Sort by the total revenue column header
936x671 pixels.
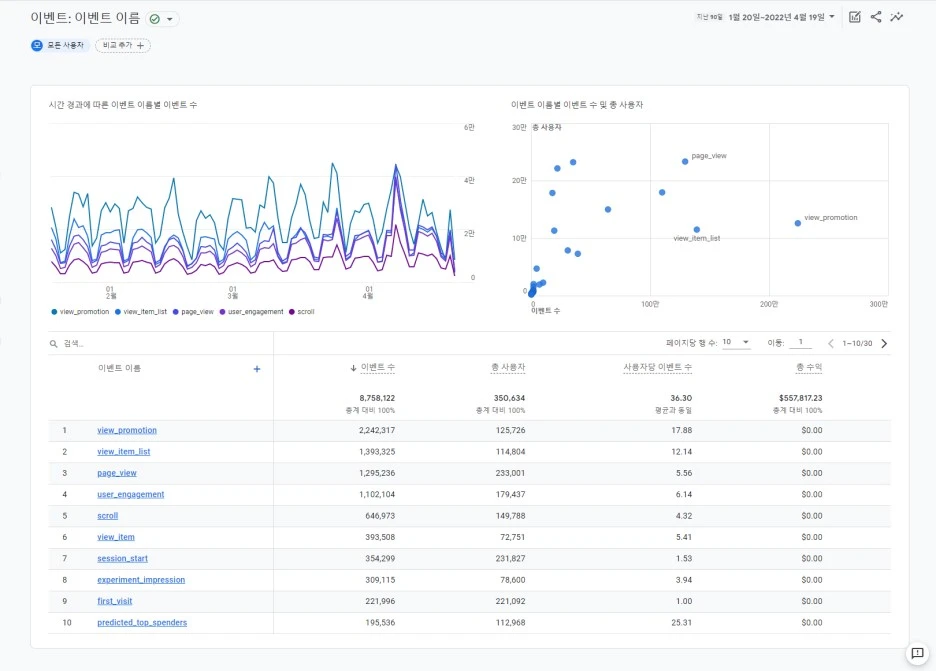[809, 367]
